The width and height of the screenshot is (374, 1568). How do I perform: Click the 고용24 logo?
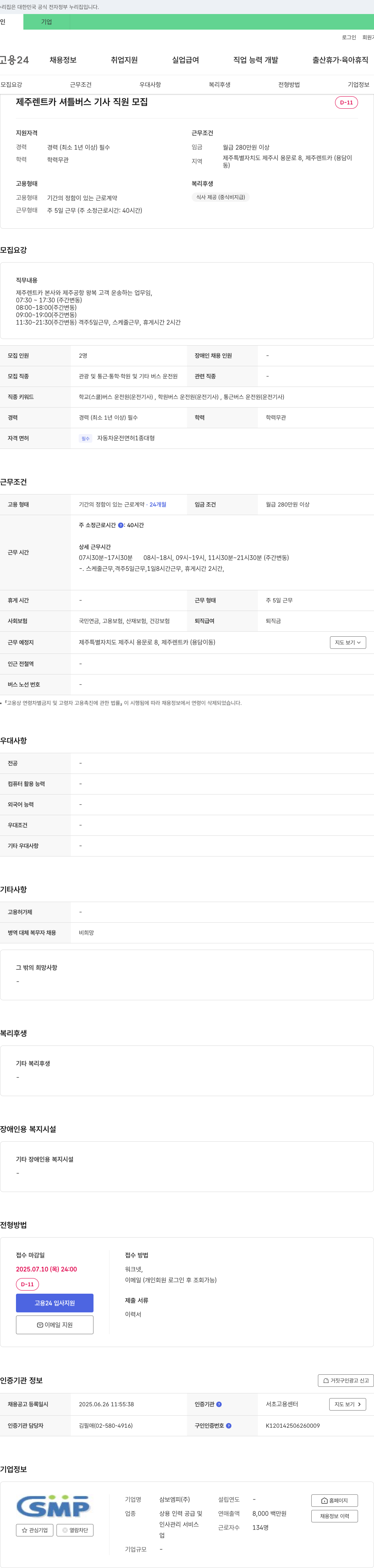(x=14, y=60)
